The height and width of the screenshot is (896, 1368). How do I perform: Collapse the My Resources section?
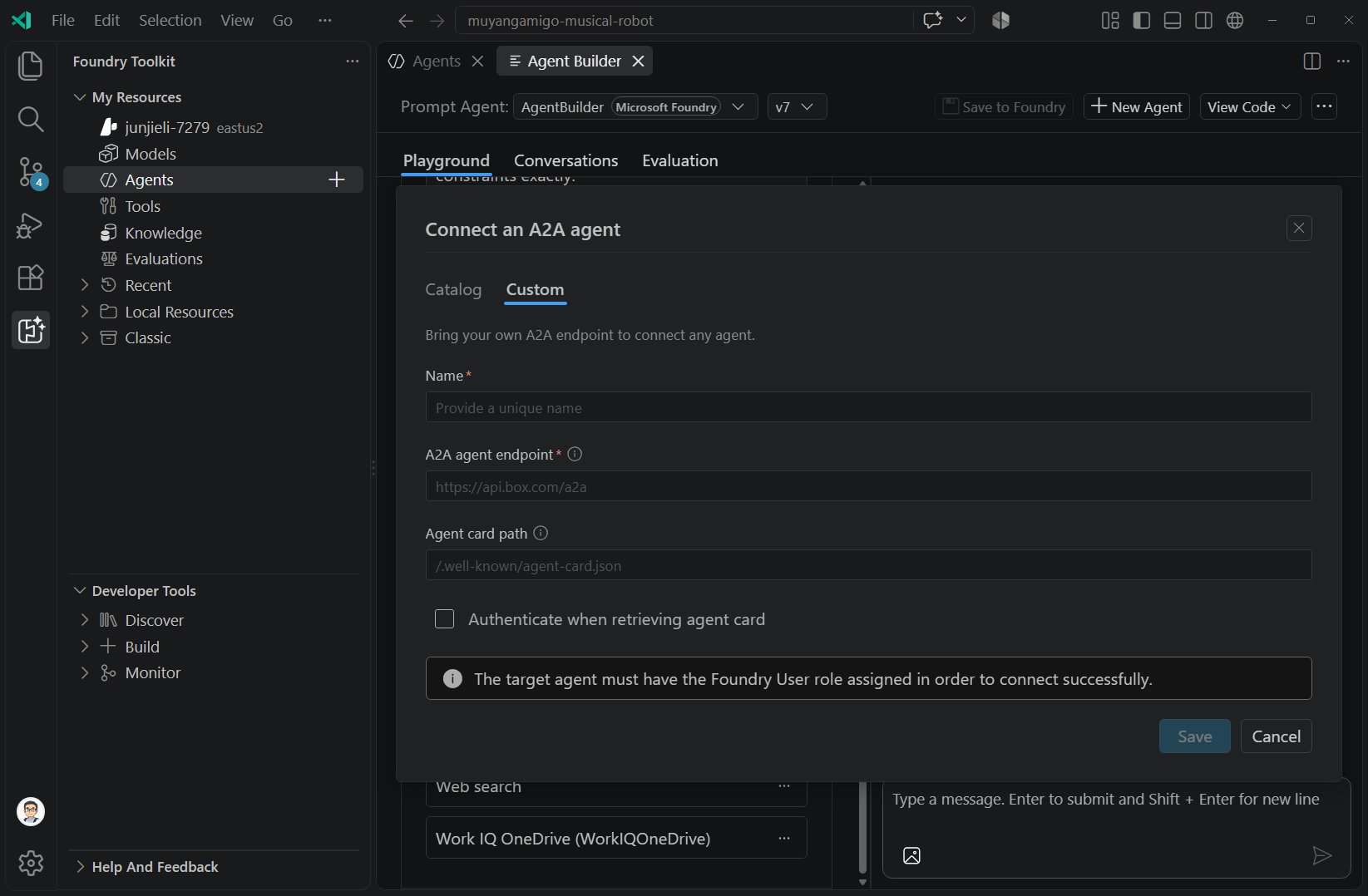(80, 97)
